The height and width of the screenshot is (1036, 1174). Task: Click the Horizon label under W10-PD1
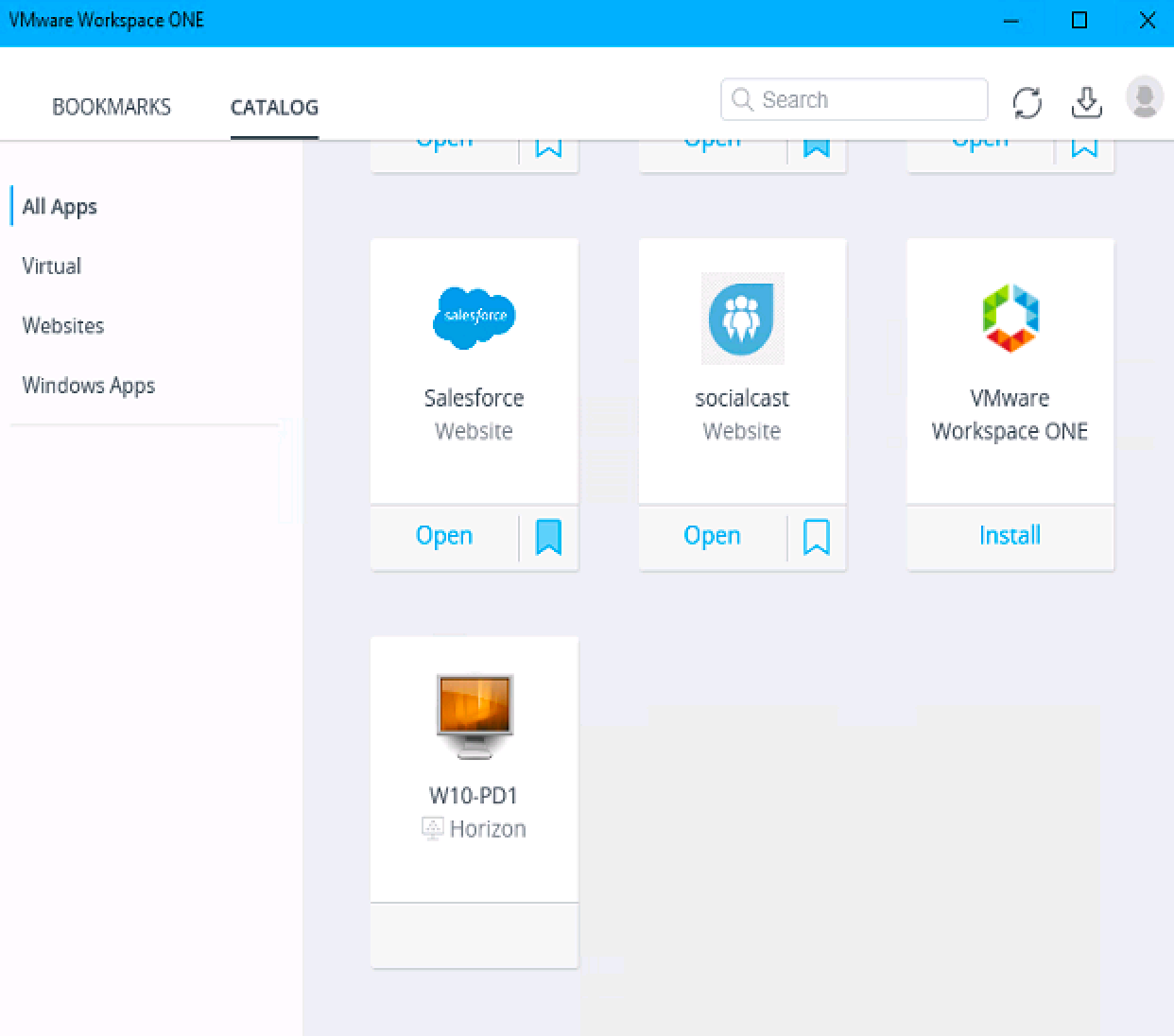[x=488, y=829]
